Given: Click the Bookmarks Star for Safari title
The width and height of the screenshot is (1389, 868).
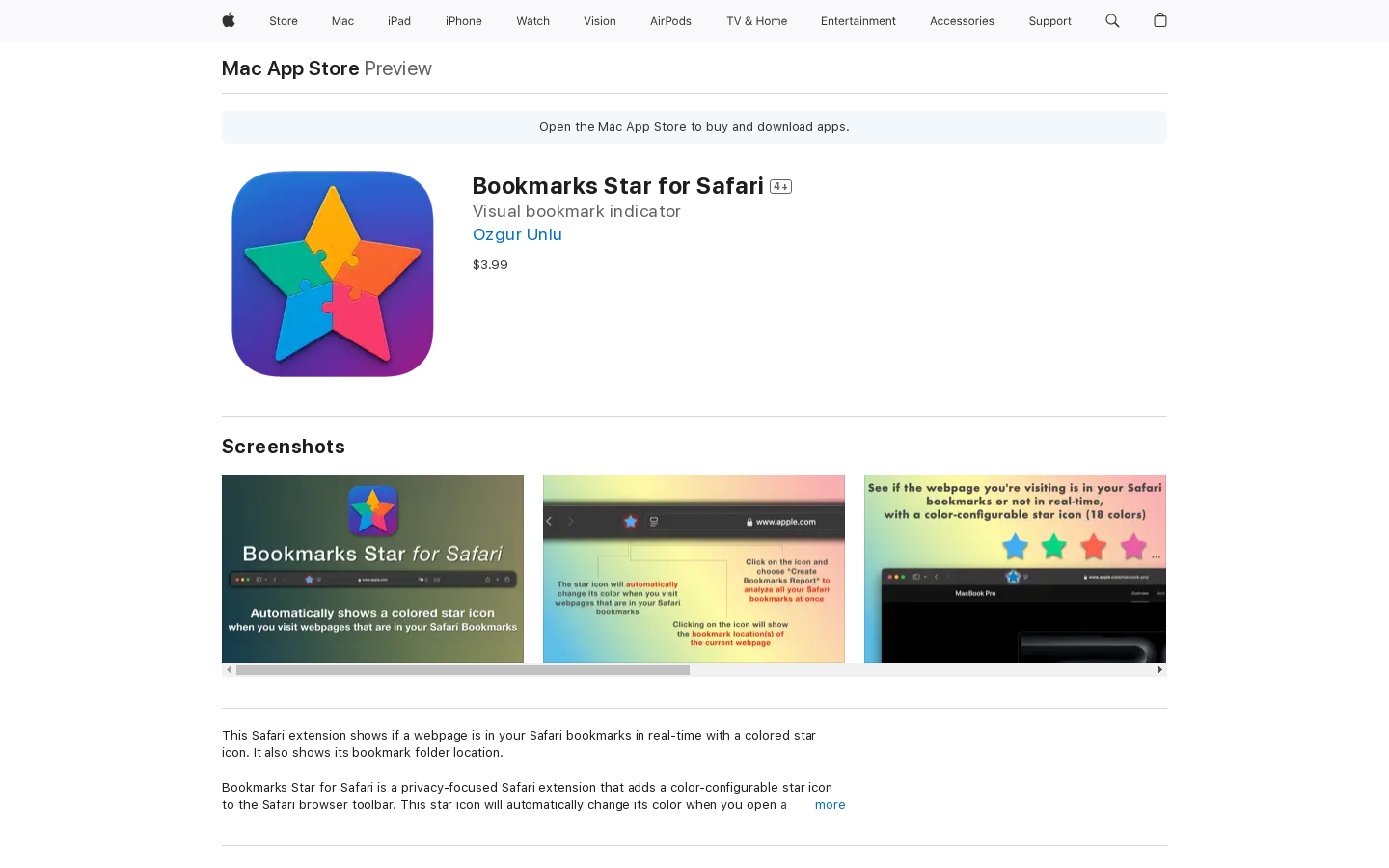Looking at the screenshot, I should 618,186.
